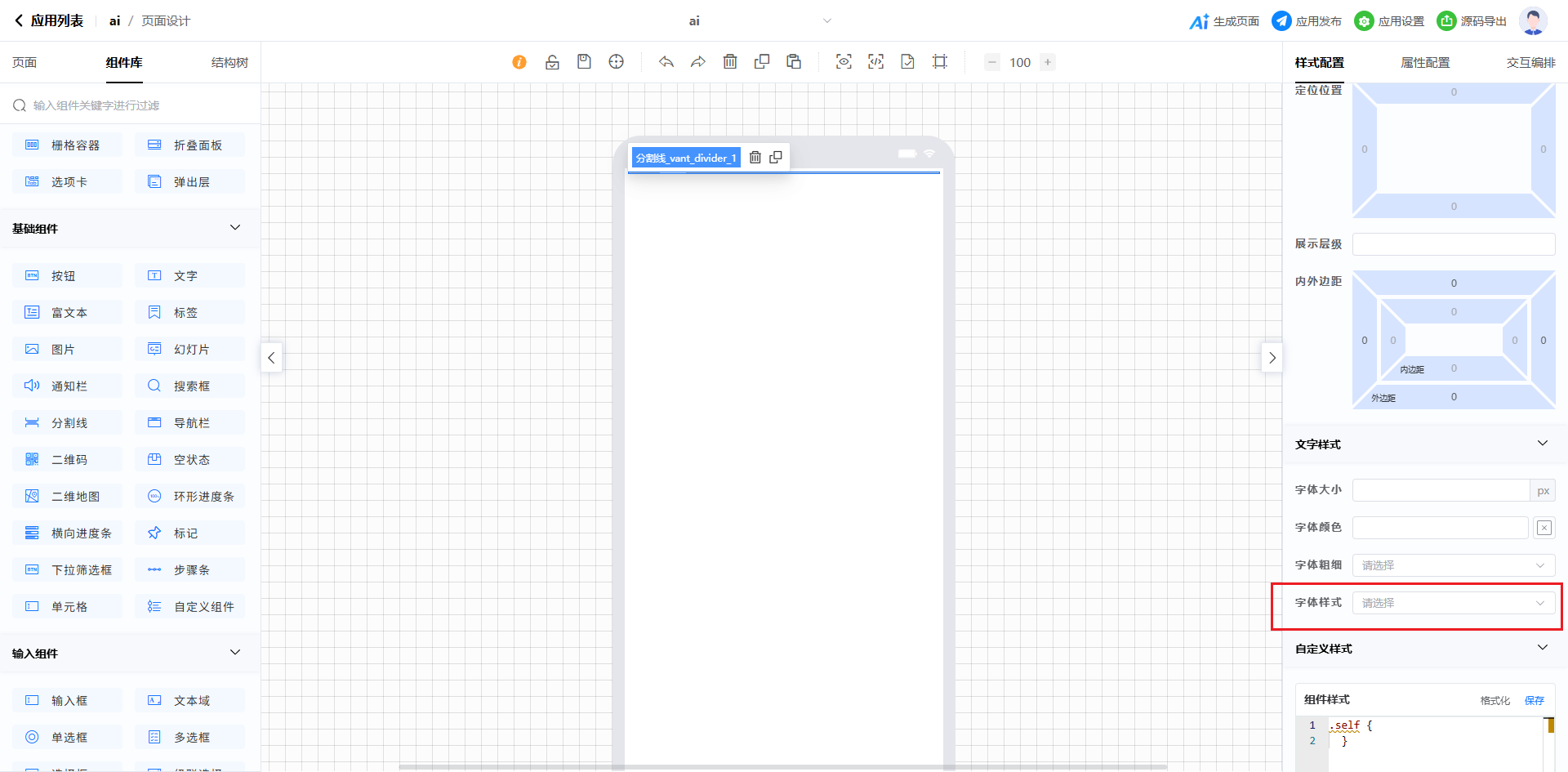The width and height of the screenshot is (1568, 772).
Task: Click the AI 生成页面 button
Action: 1224,21
